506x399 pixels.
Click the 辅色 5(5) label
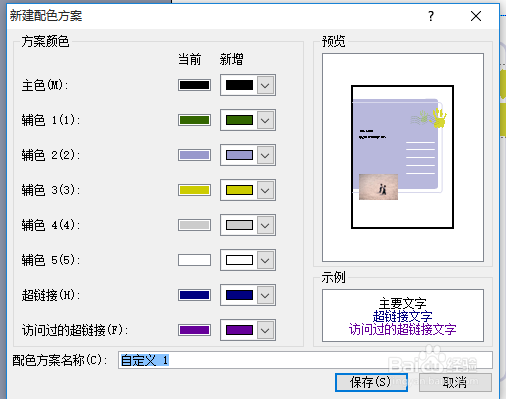51,260
